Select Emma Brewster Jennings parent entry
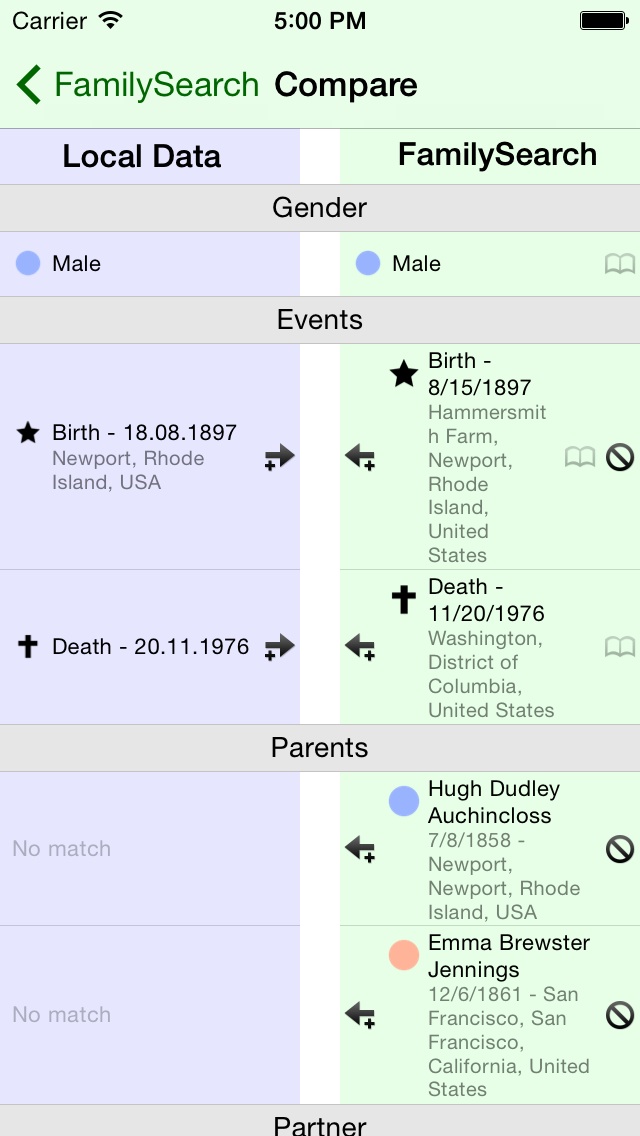 490,1015
